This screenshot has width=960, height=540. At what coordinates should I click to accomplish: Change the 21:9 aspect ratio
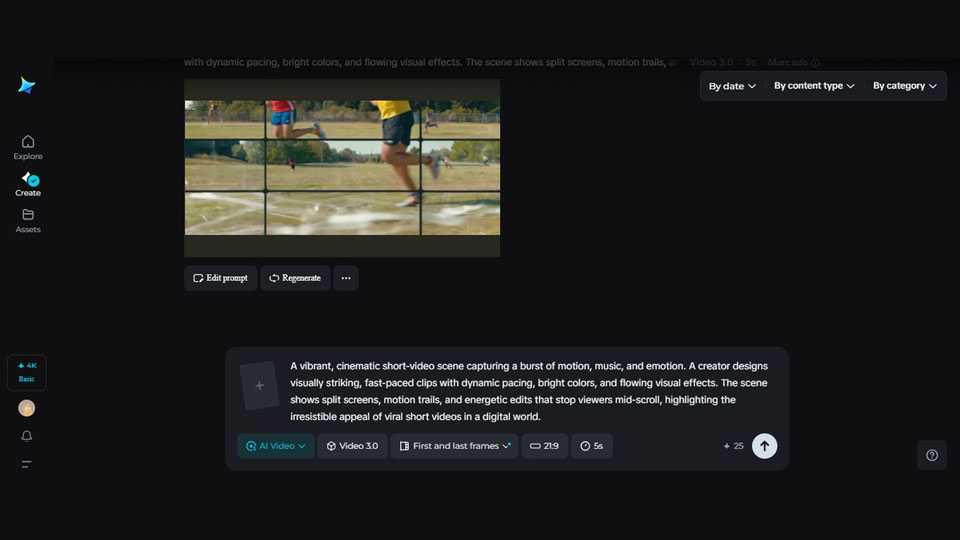click(544, 446)
